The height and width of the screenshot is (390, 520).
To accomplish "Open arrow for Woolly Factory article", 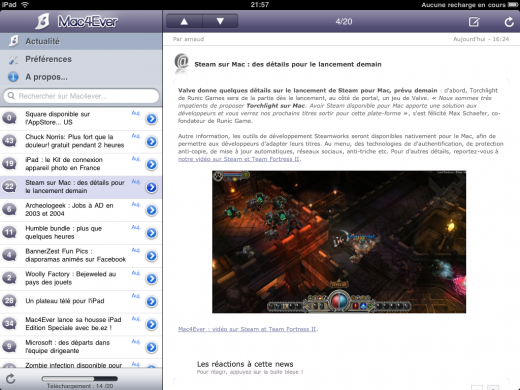I will point(152,278).
